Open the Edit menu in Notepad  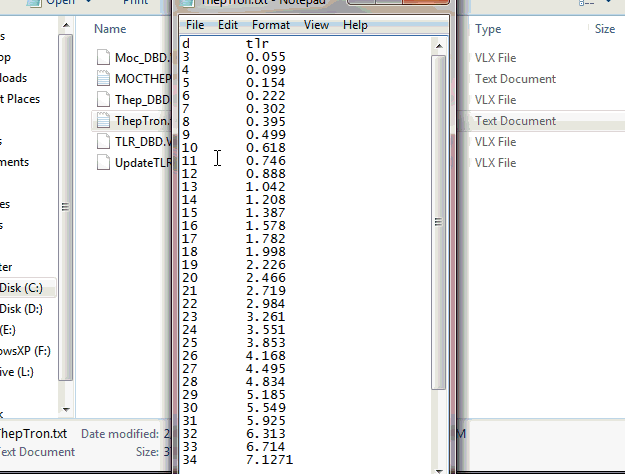(228, 24)
